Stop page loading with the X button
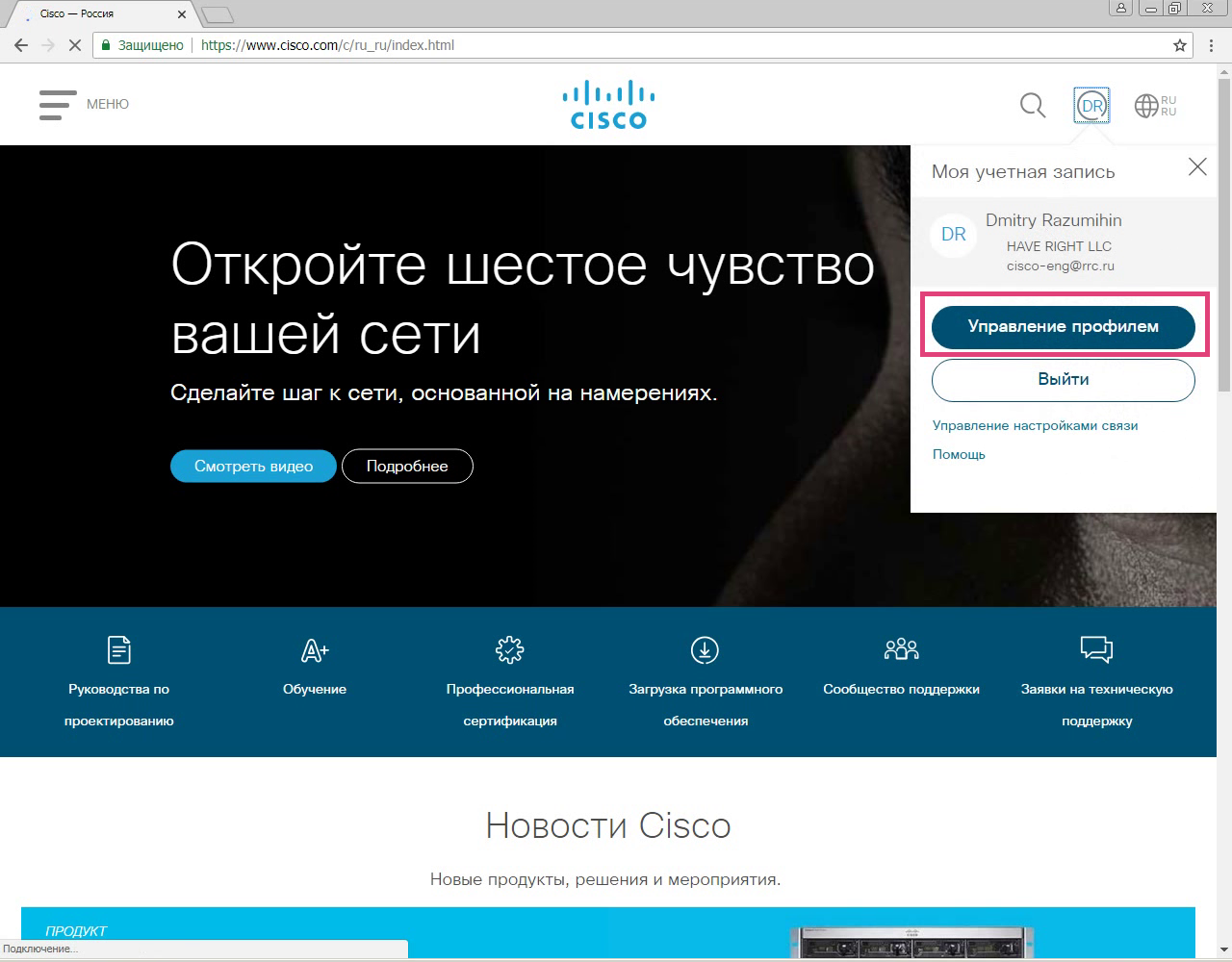This screenshot has height=962, width=1232. (x=74, y=45)
